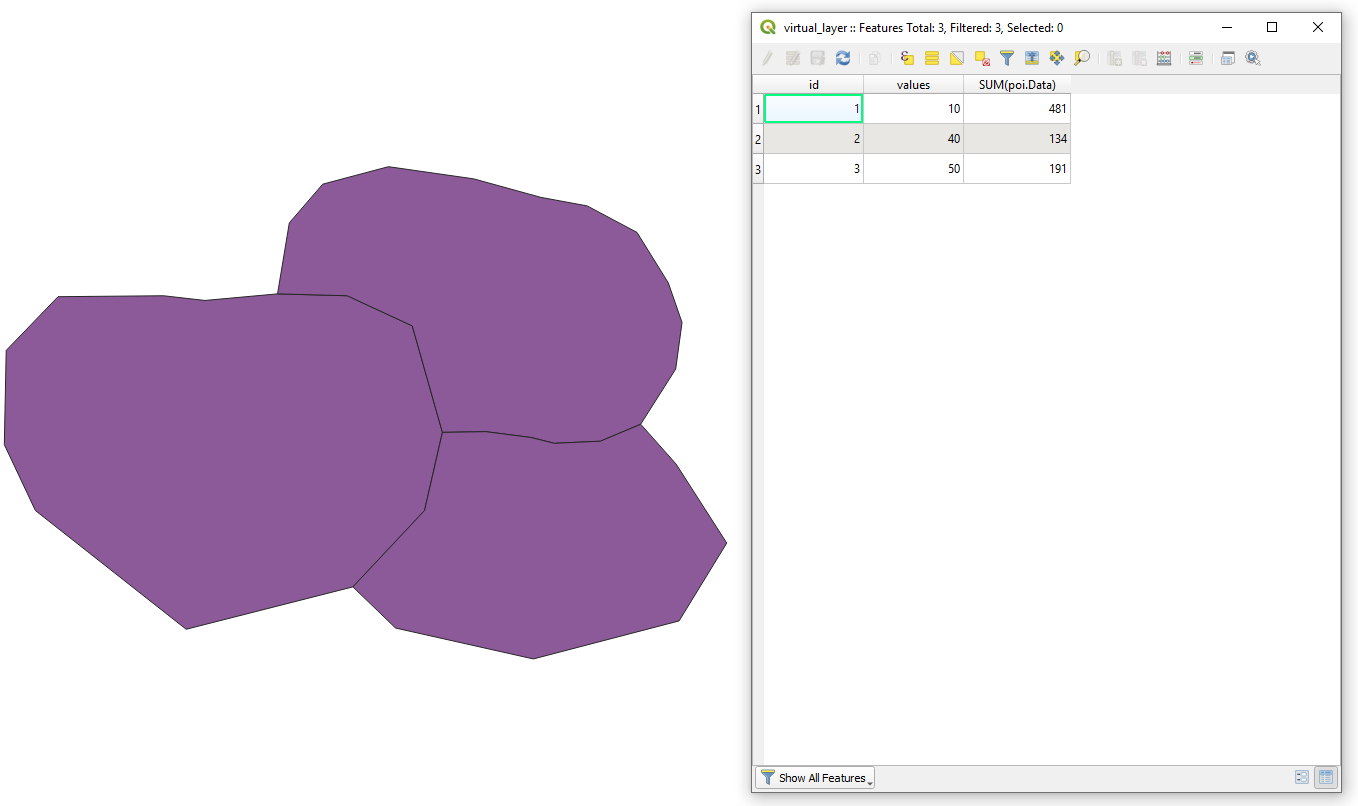Click the id cell of row 2
The height and width of the screenshot is (806, 1358).
814,139
